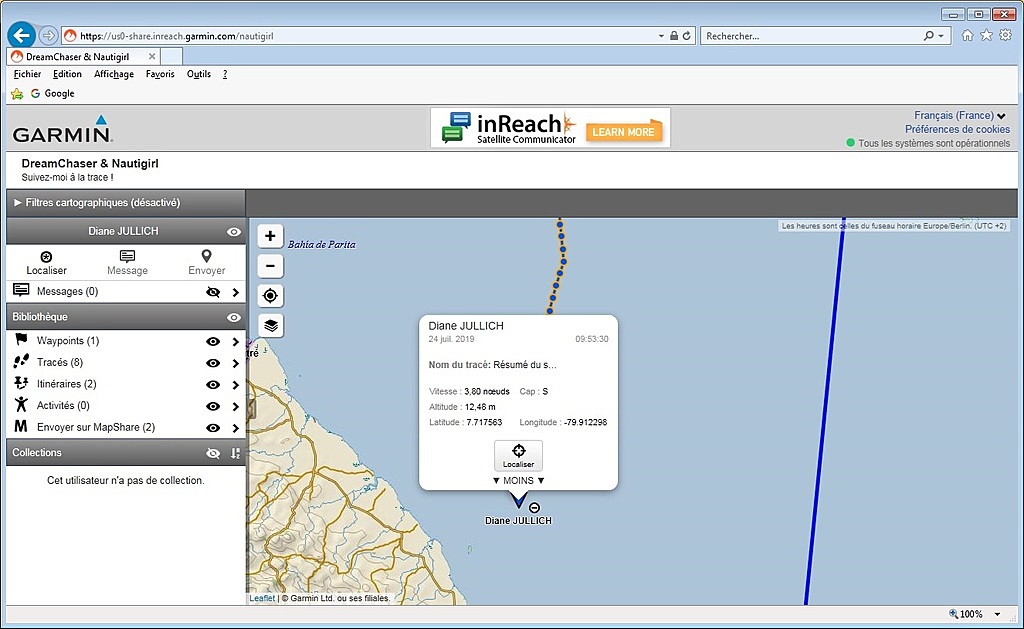Hide Itinéraires with the eye icon
This screenshot has width=1024, height=629.
(x=213, y=385)
